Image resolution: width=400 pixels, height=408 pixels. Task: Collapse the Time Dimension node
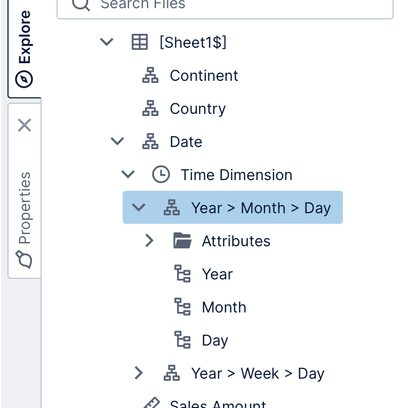click(128, 174)
